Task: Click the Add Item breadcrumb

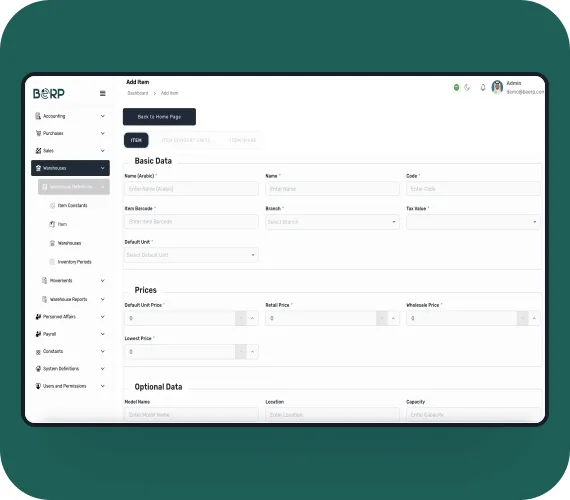Action: point(169,93)
